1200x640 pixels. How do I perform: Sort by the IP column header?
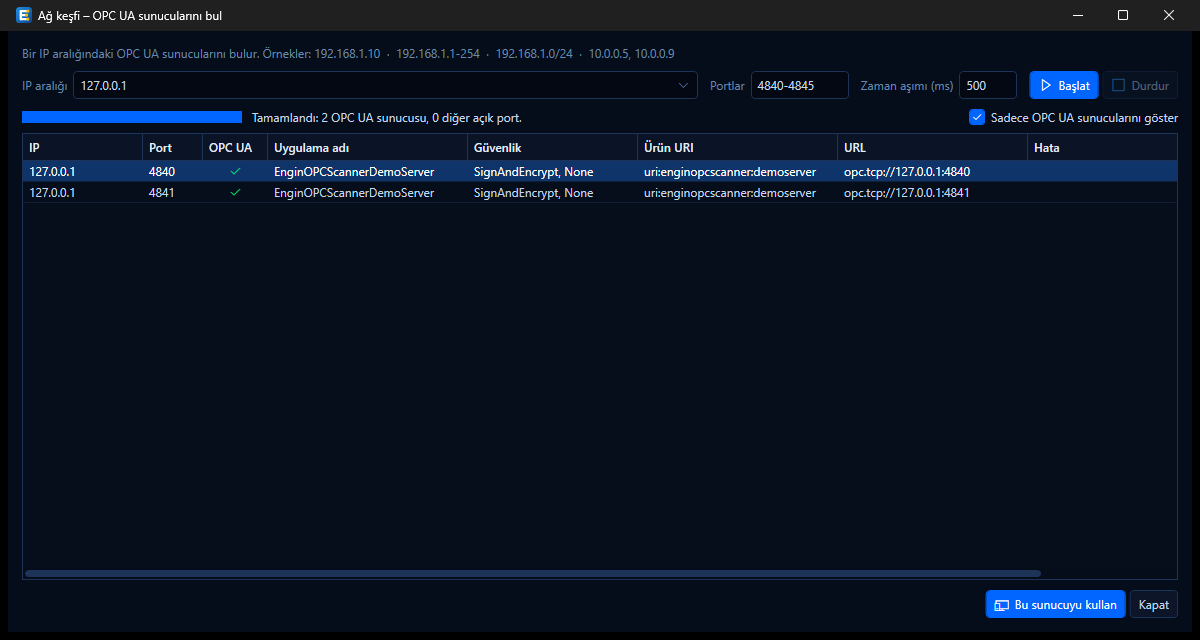coord(82,148)
